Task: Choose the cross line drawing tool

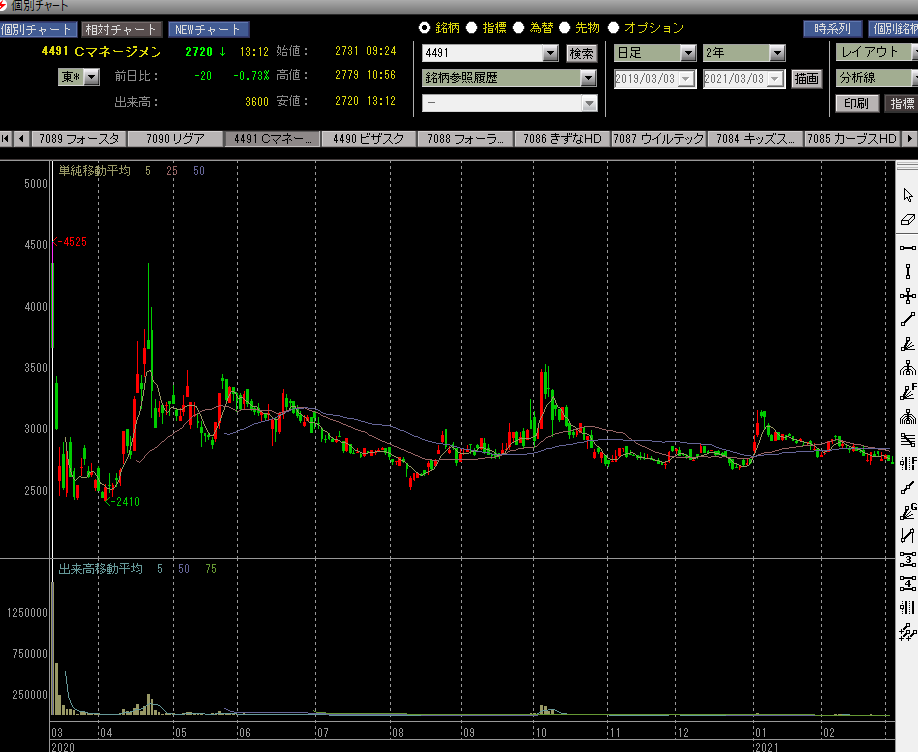Action: coord(908,296)
